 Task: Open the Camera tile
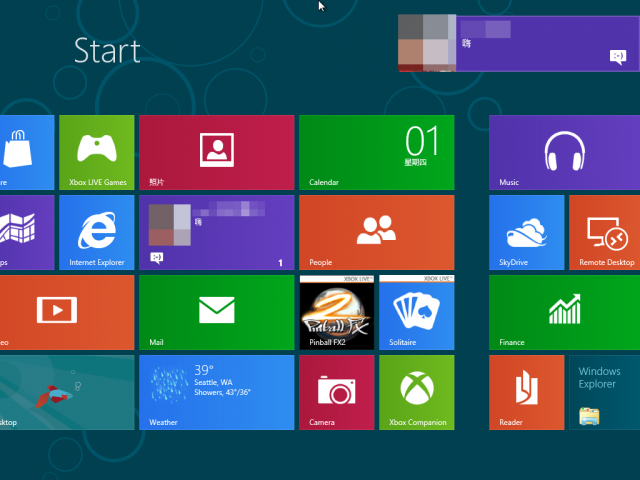(x=337, y=392)
